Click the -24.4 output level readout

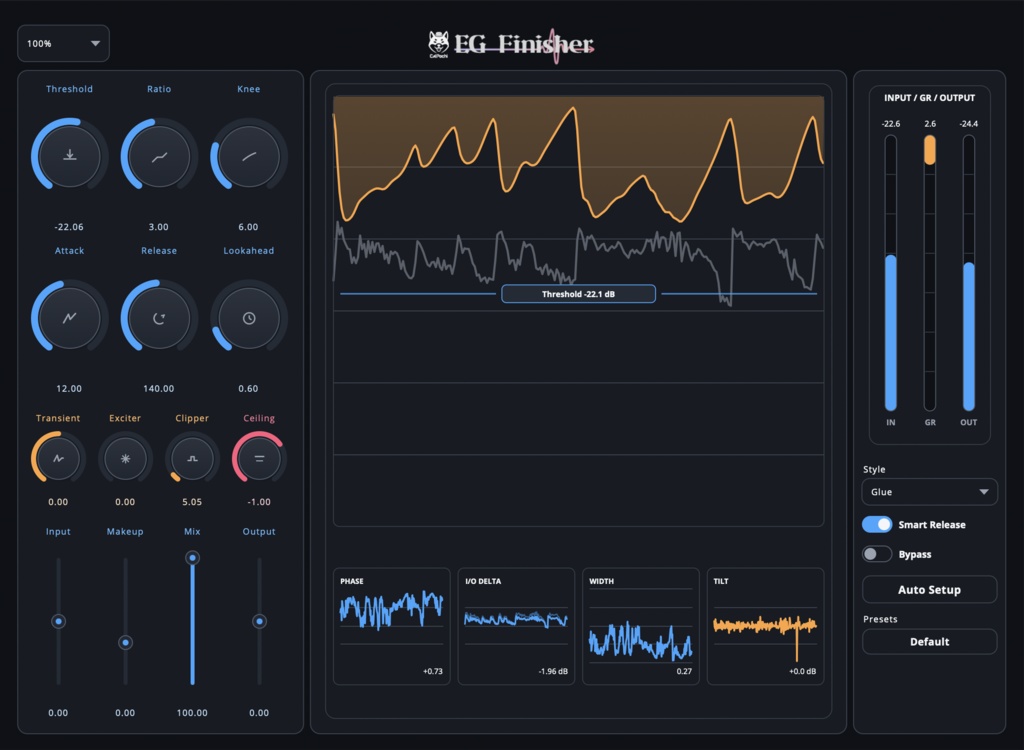tap(968, 123)
